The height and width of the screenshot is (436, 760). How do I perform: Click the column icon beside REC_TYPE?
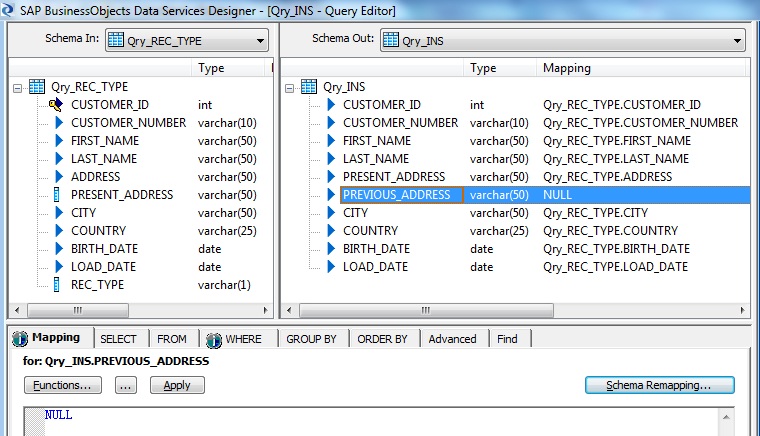(57, 285)
